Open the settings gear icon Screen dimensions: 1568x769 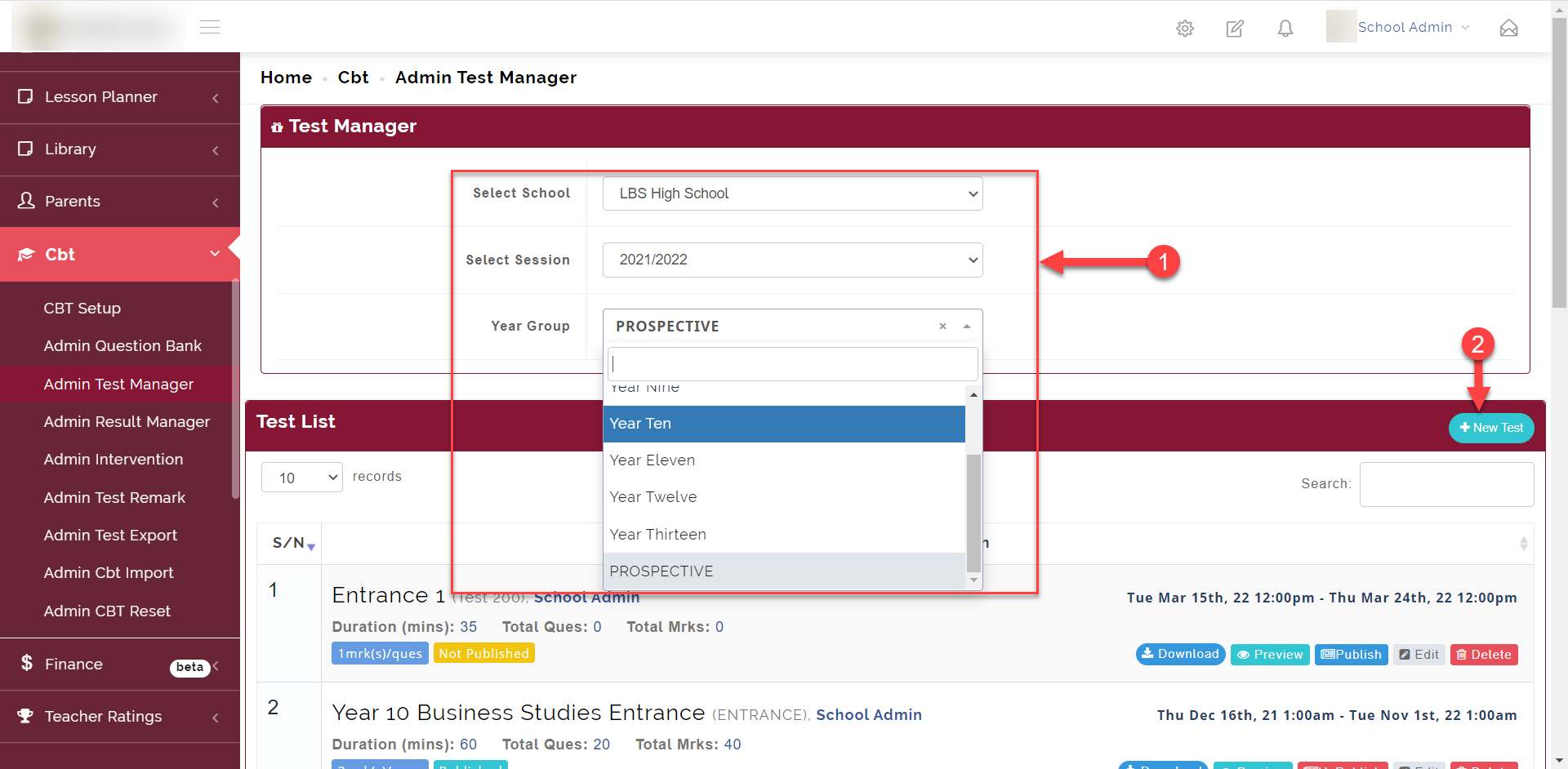pos(1185,29)
